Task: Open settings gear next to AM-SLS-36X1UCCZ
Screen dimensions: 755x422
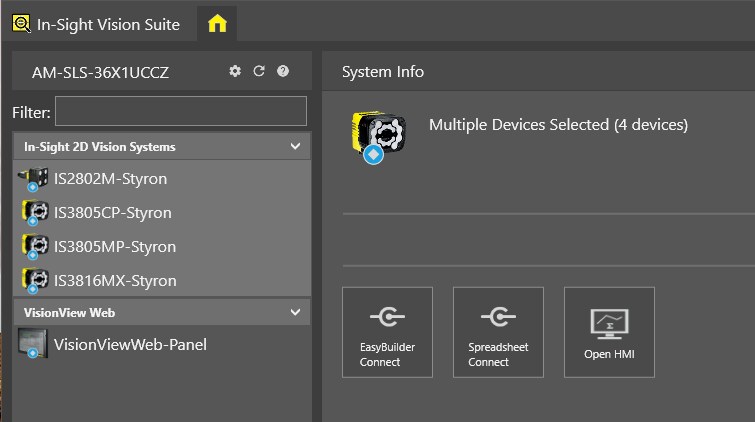Action: coord(235,71)
